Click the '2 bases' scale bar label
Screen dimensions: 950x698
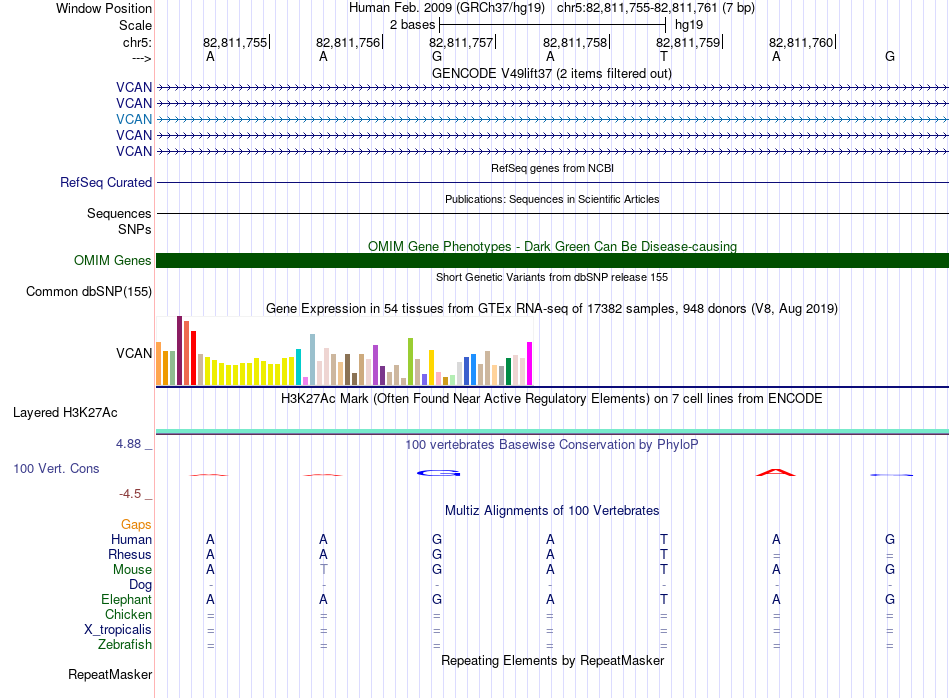413,25
